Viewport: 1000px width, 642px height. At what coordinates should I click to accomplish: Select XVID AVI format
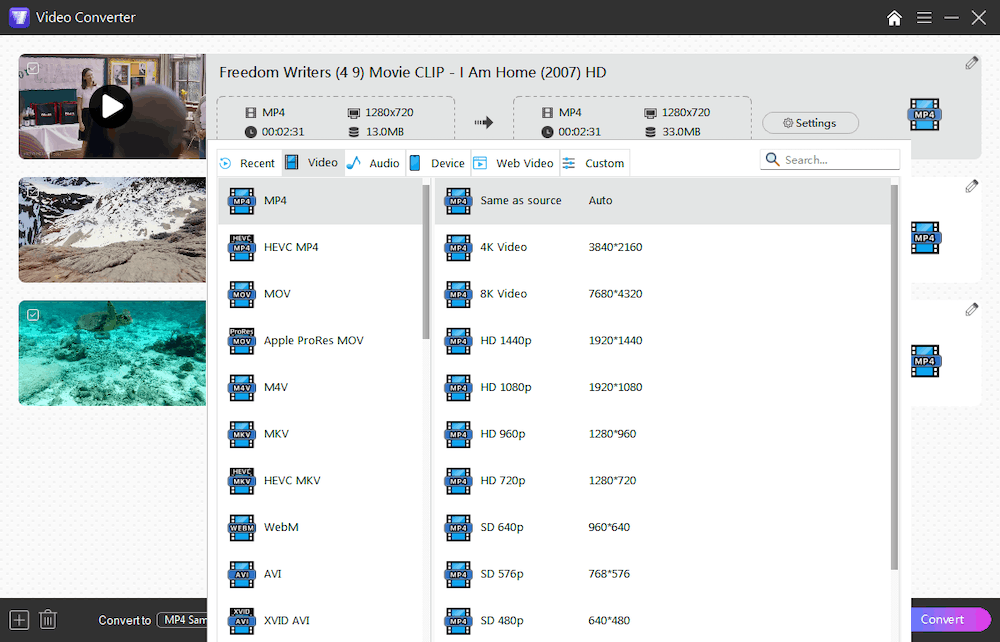click(320, 620)
